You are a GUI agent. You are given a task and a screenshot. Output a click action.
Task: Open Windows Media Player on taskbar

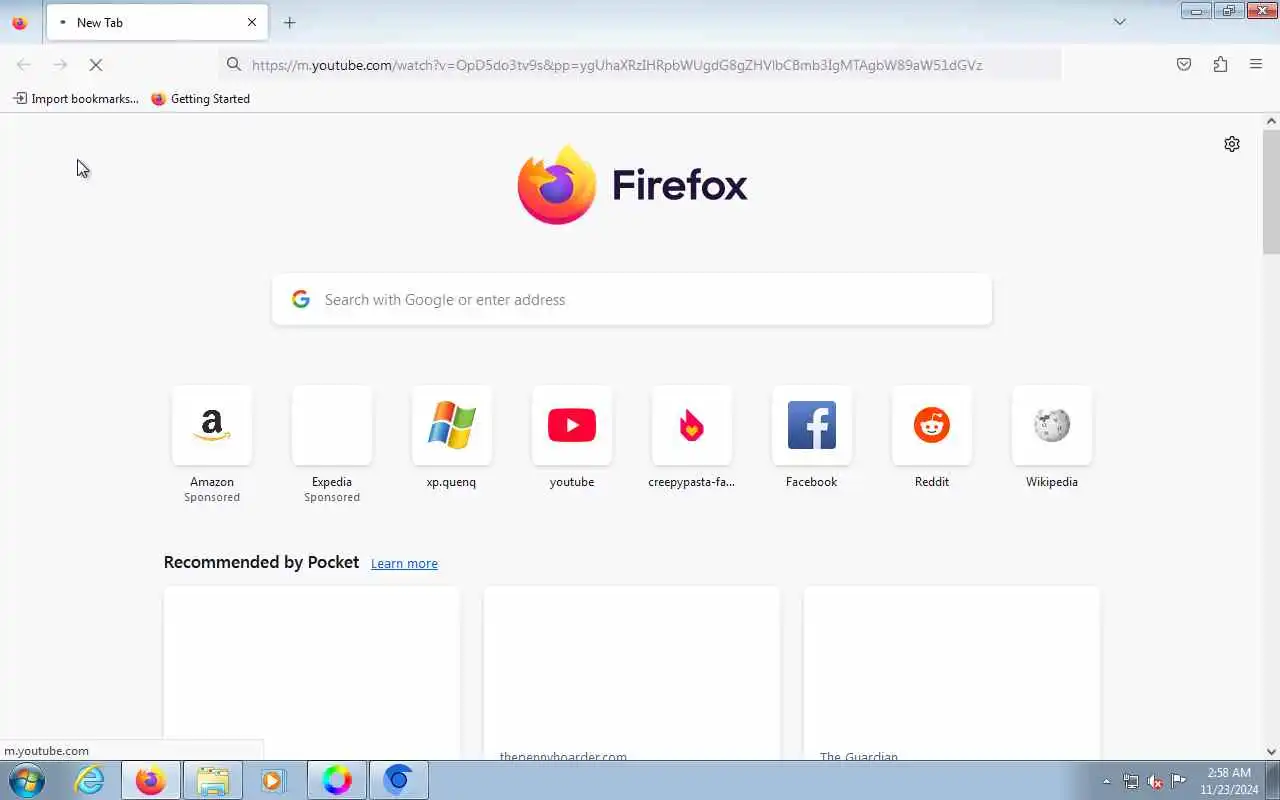pyautogui.click(x=273, y=780)
